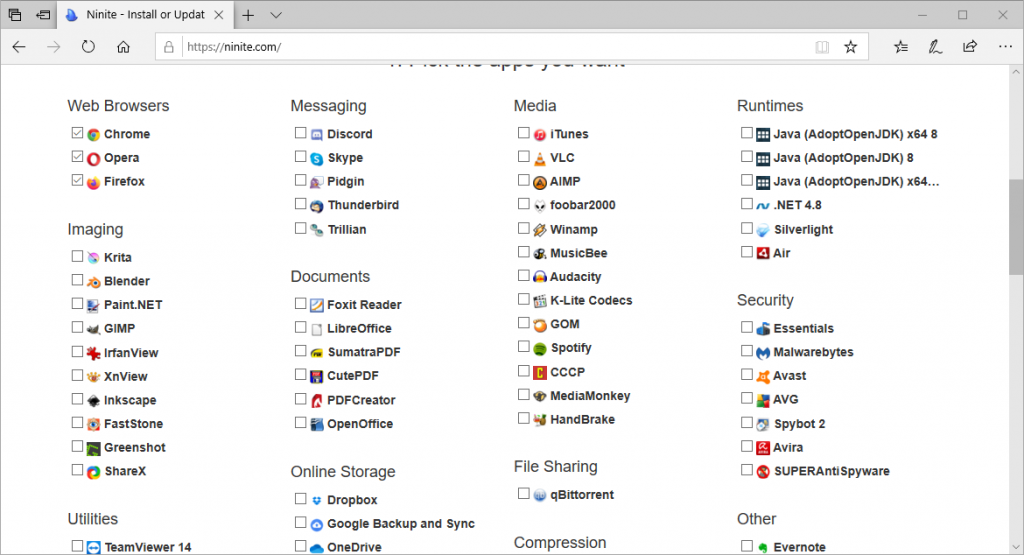Click the Thunderbird icon
1024x555 pixels.
pos(317,206)
